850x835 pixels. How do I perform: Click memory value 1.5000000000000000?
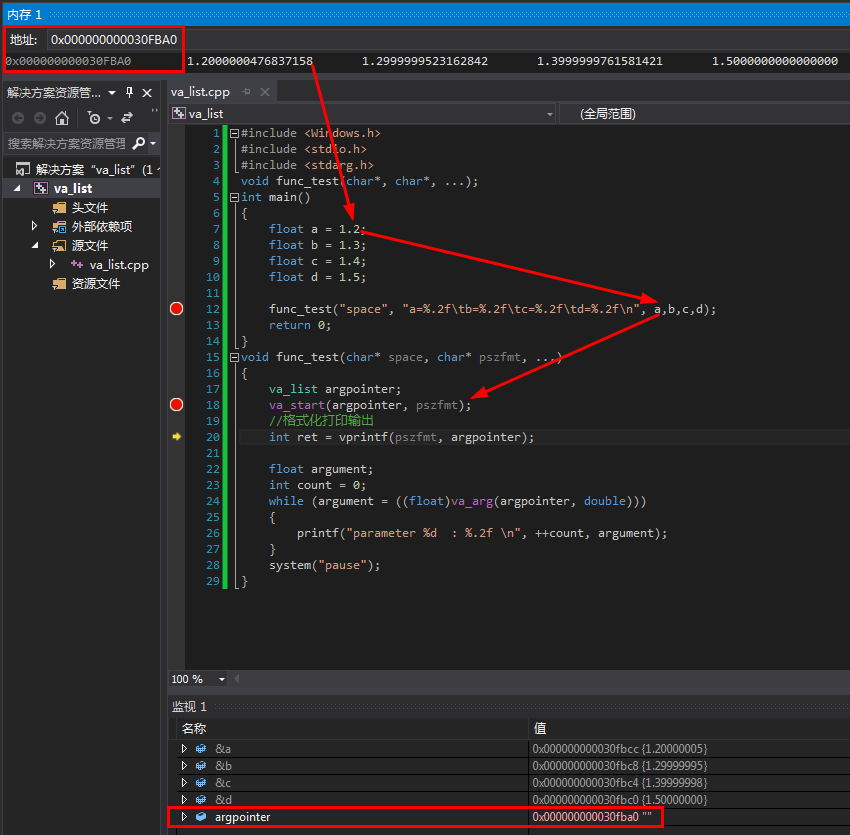coord(775,61)
